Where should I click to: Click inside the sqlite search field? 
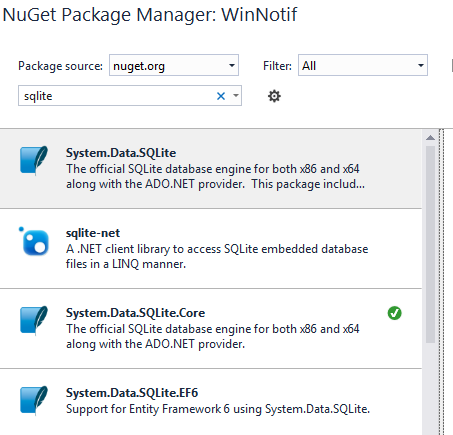pos(117,96)
